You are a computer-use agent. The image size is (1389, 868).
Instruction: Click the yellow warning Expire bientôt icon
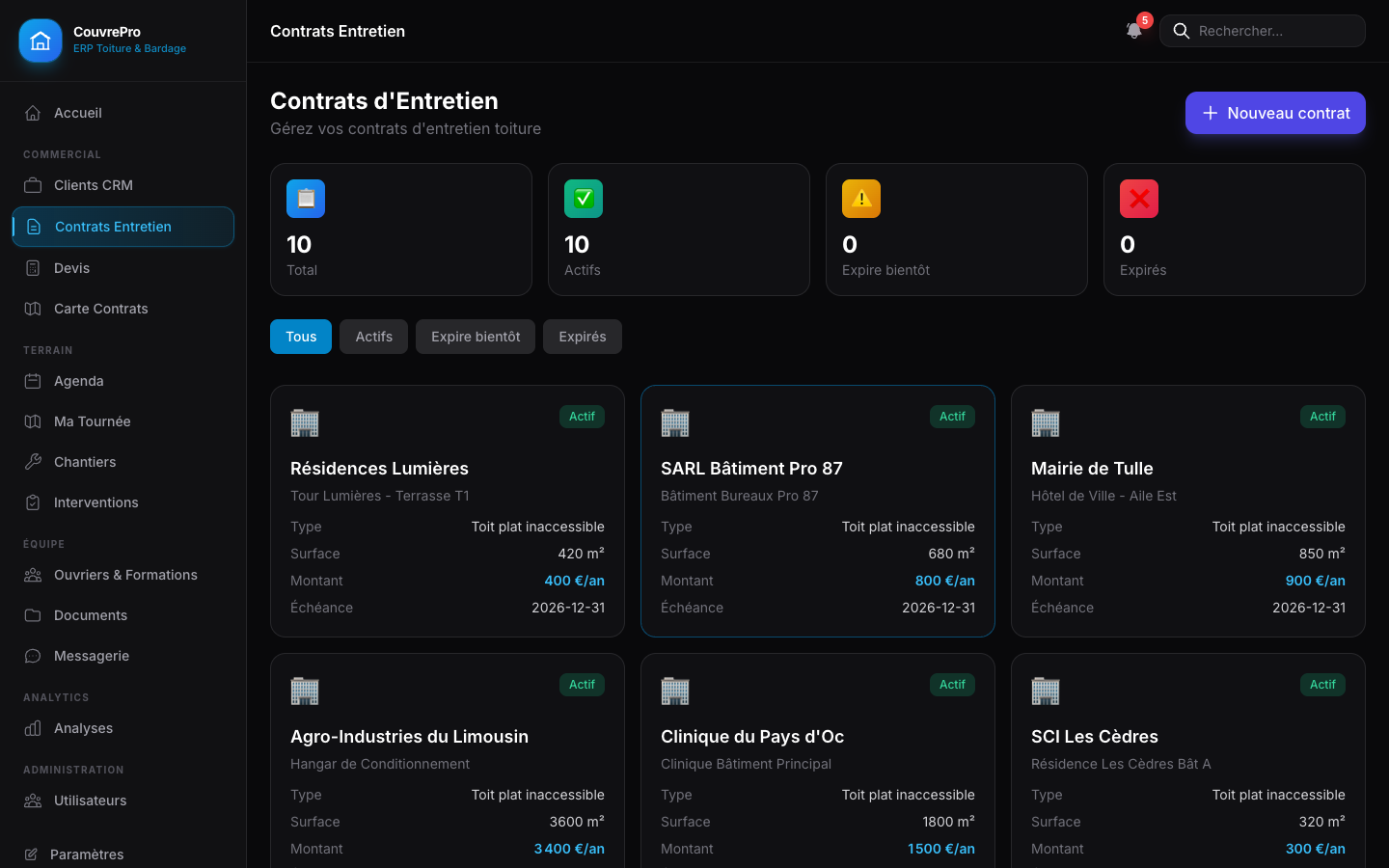tap(861, 199)
